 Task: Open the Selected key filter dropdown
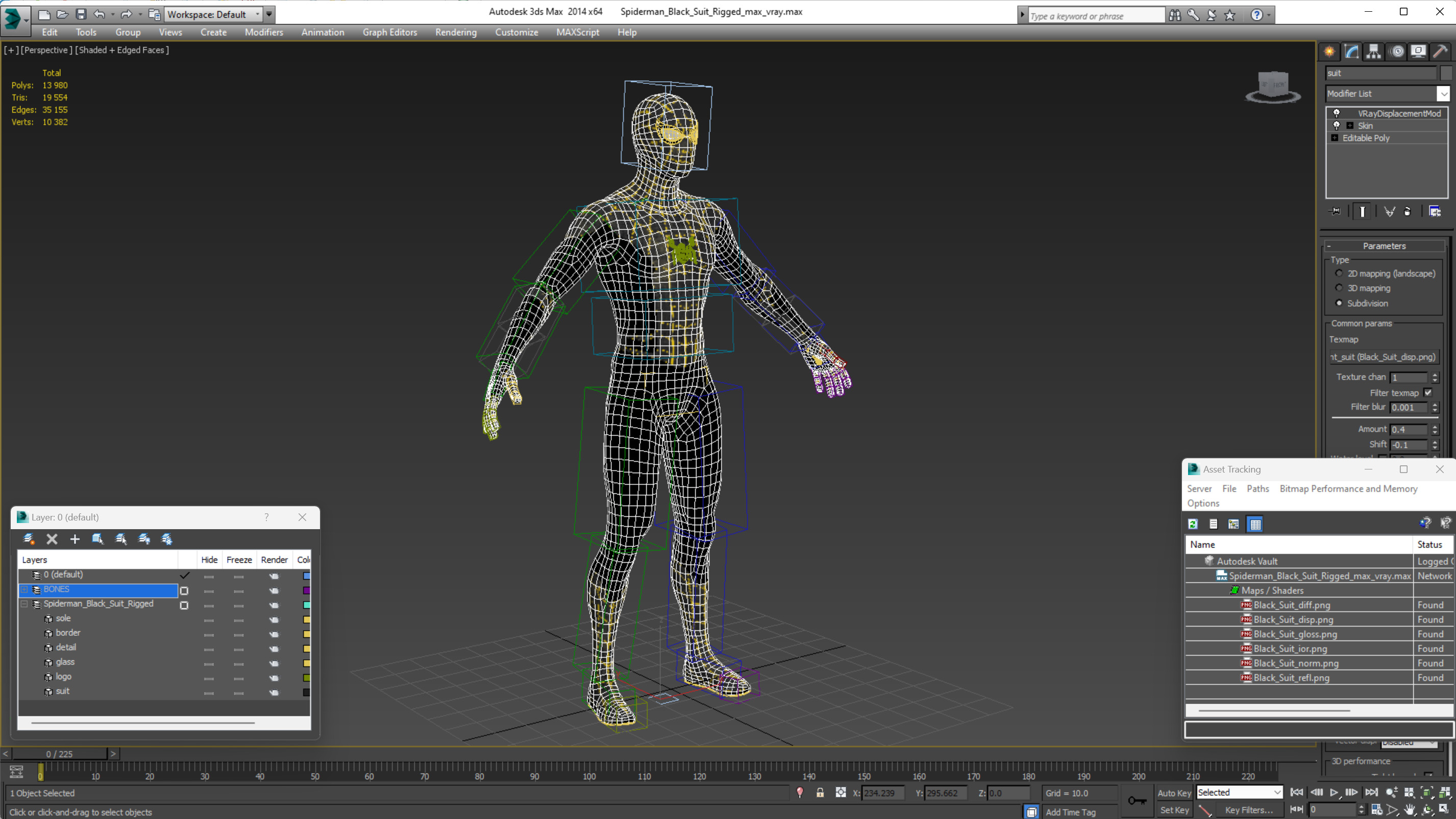pyautogui.click(x=1240, y=792)
